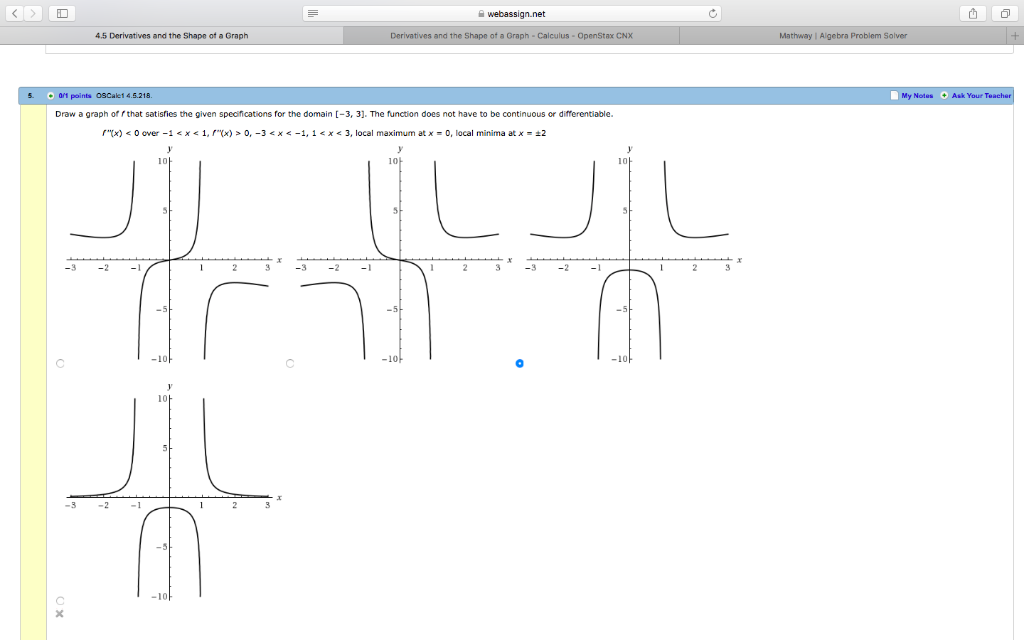The width and height of the screenshot is (1024, 640).
Task: Click the X icon below the bottom graph
Action: 59,614
